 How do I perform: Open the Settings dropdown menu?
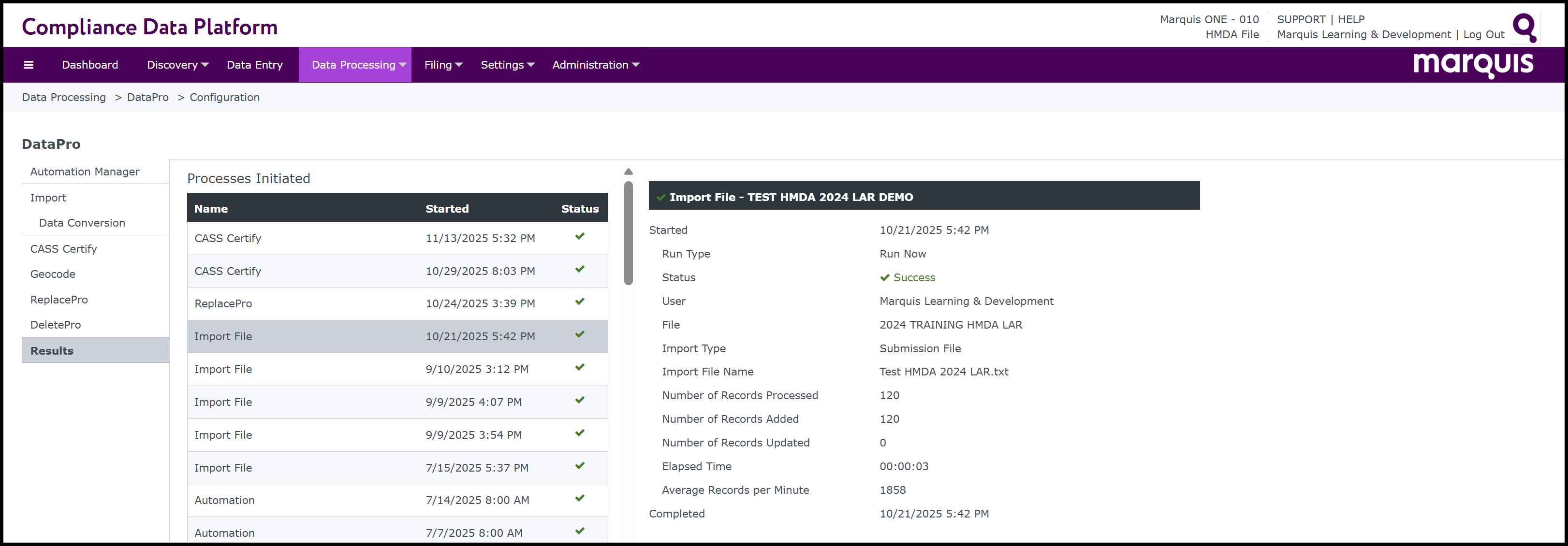tap(506, 65)
